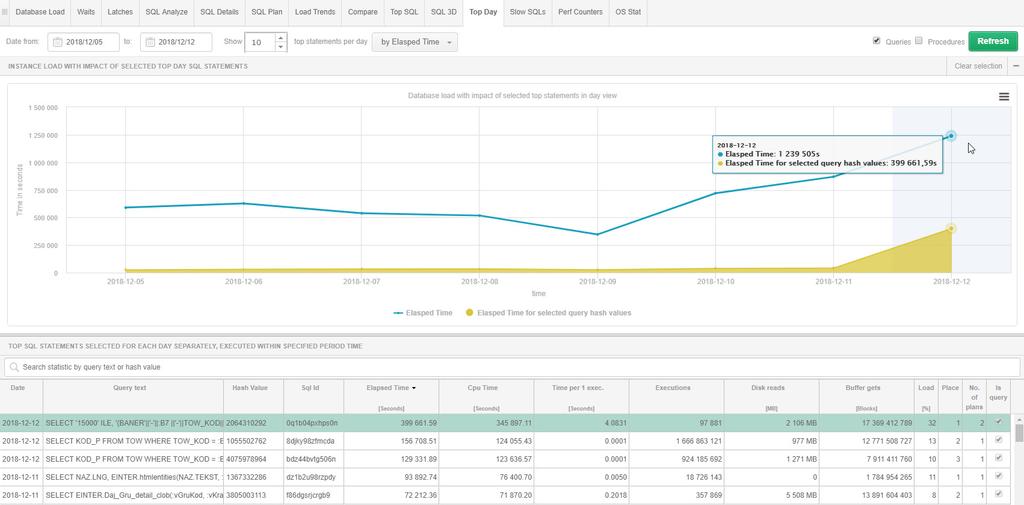Image resolution: width=1024 pixels, height=505 pixels.
Task: Switch to the Database Load tab
Action: [40, 12]
